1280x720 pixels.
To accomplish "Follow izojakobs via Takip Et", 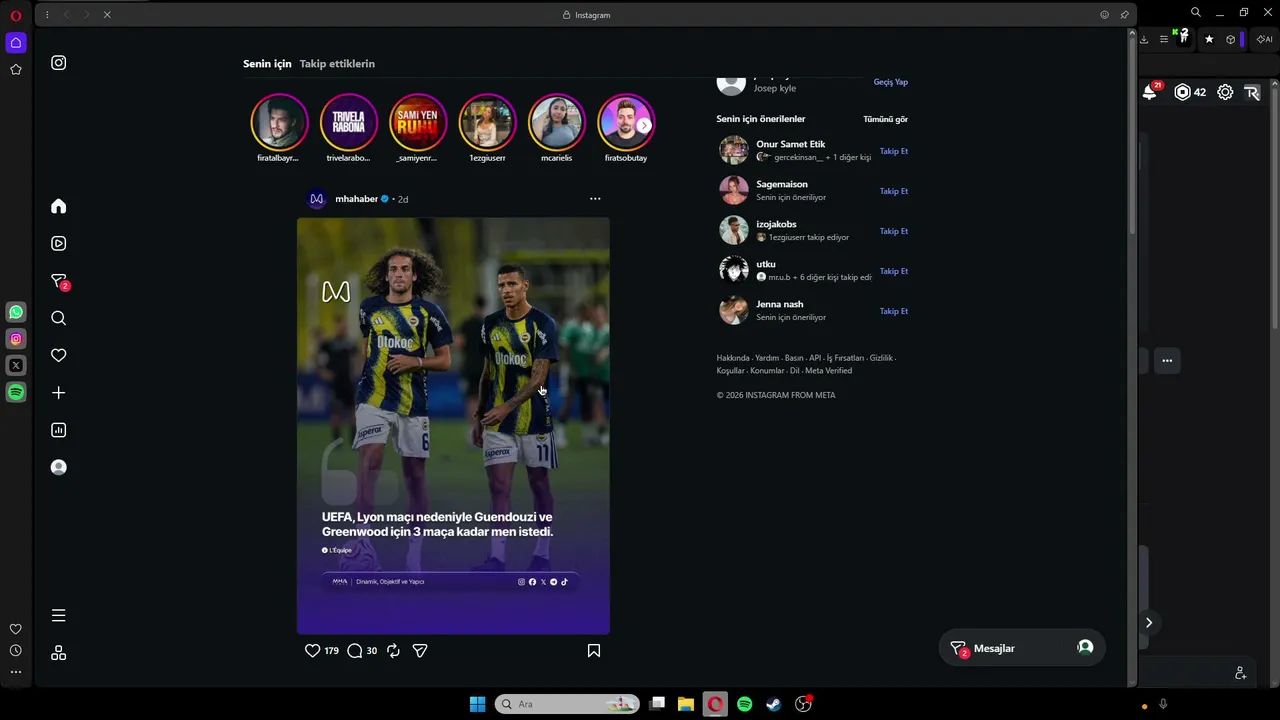I will 894,231.
